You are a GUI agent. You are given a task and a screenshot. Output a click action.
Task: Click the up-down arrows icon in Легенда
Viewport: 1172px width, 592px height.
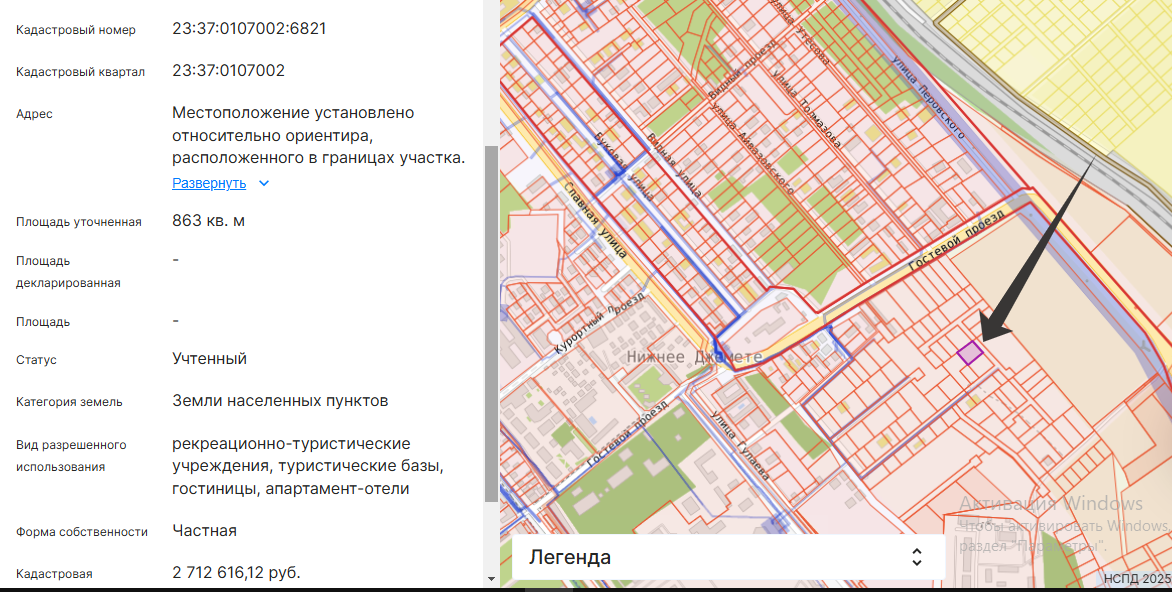916,557
